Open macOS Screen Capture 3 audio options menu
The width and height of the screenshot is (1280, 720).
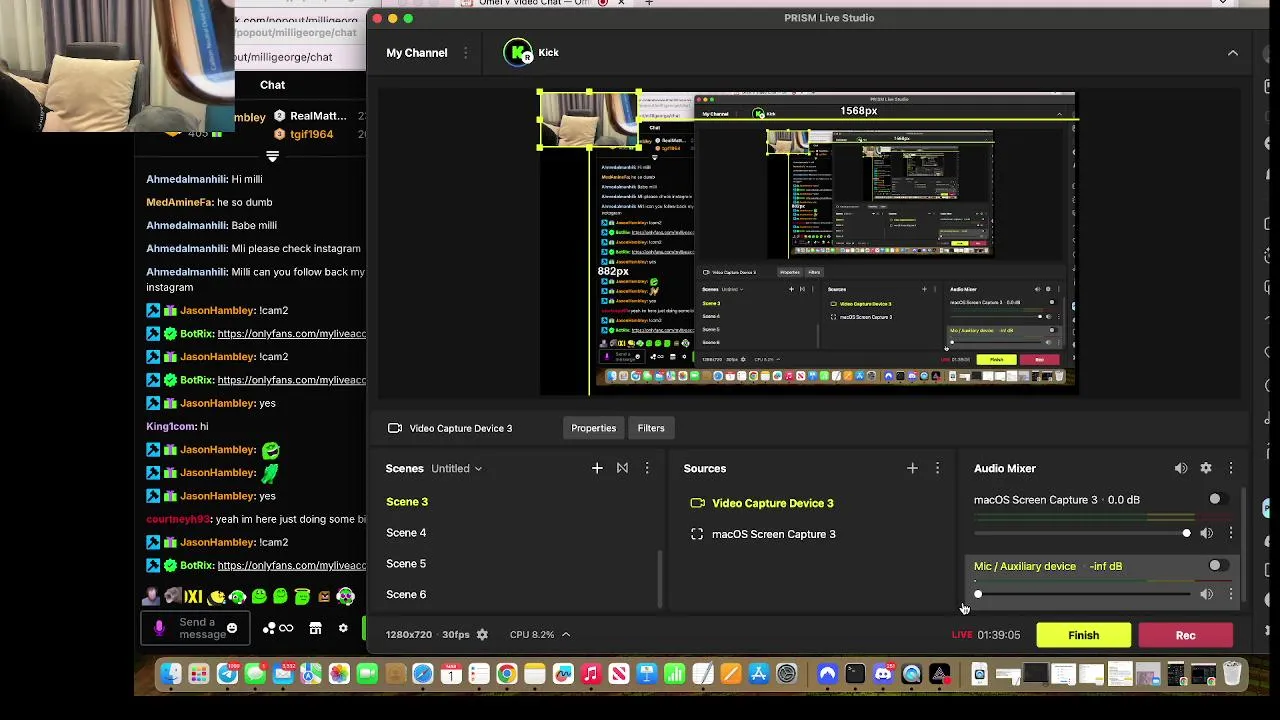(x=1231, y=533)
